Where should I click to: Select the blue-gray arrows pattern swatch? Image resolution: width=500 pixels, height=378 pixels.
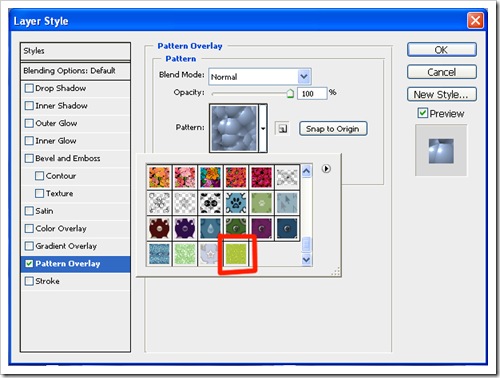(287, 203)
